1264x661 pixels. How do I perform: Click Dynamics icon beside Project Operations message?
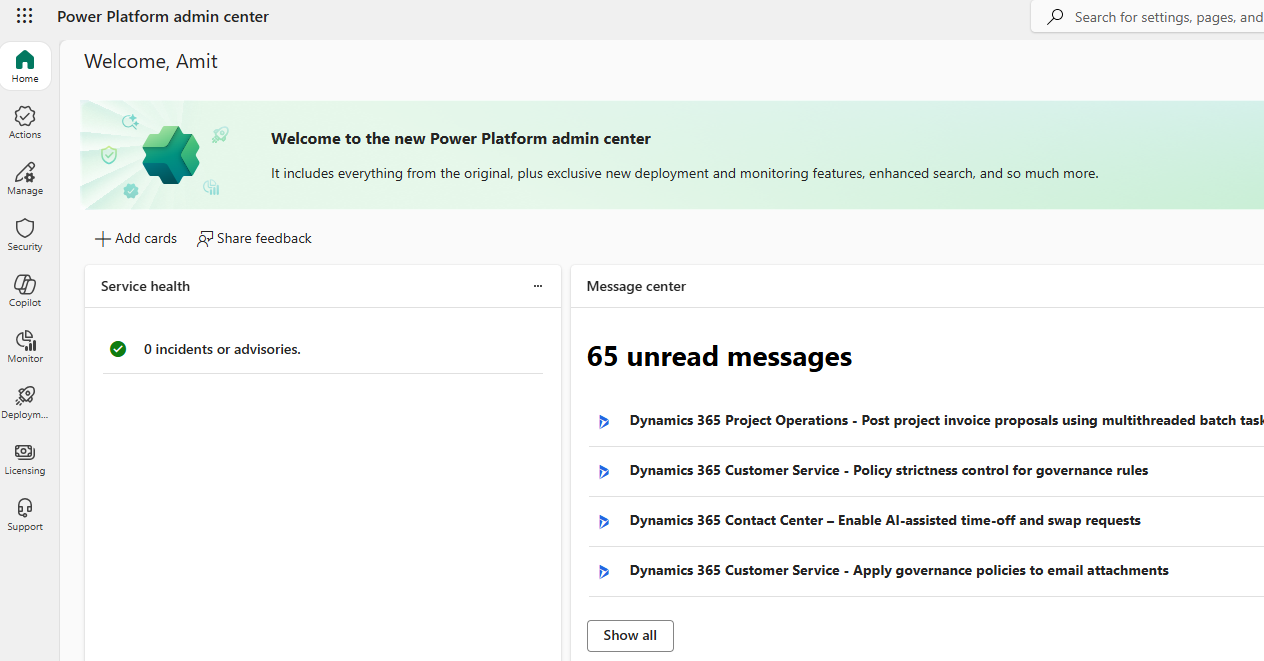[603, 421]
